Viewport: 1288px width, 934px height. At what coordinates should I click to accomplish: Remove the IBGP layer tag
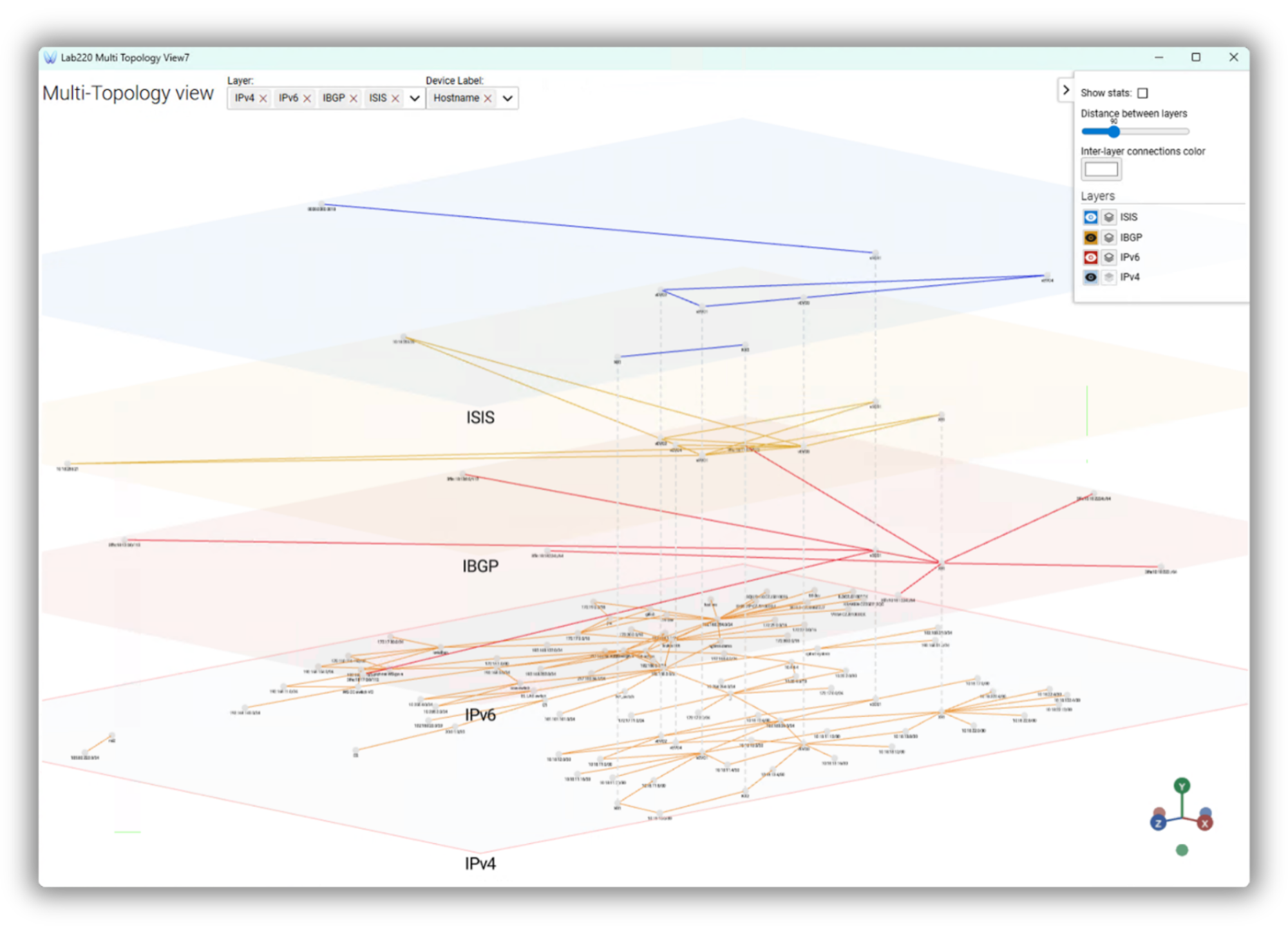[x=354, y=99]
